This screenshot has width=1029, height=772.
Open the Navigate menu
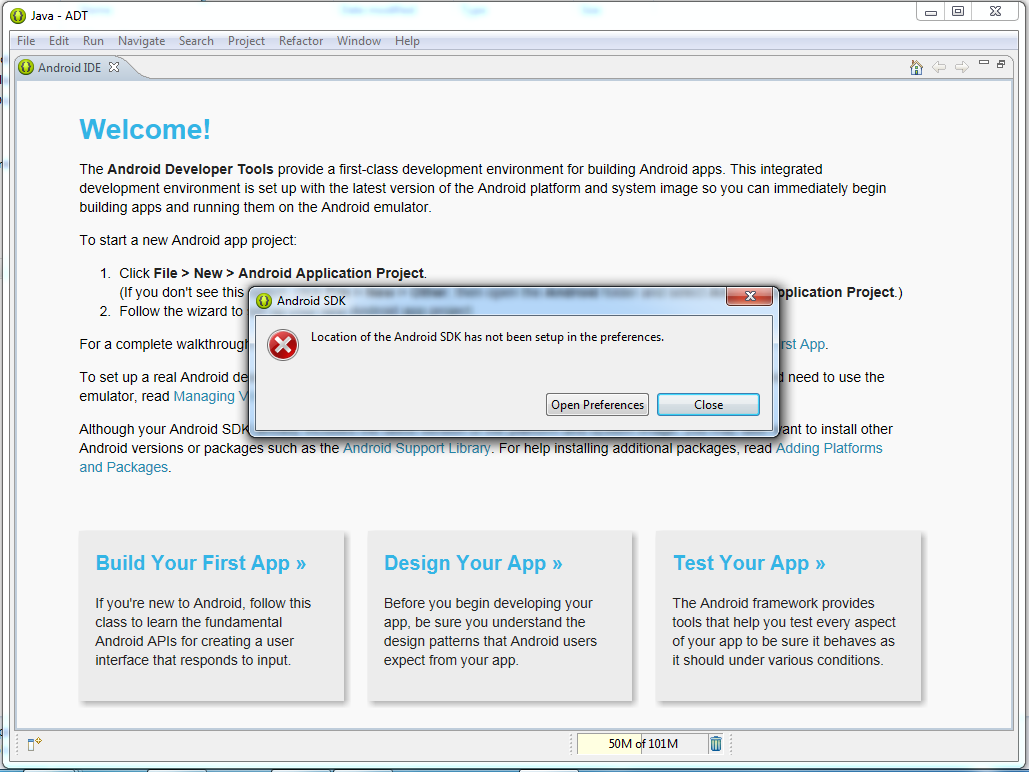point(142,41)
